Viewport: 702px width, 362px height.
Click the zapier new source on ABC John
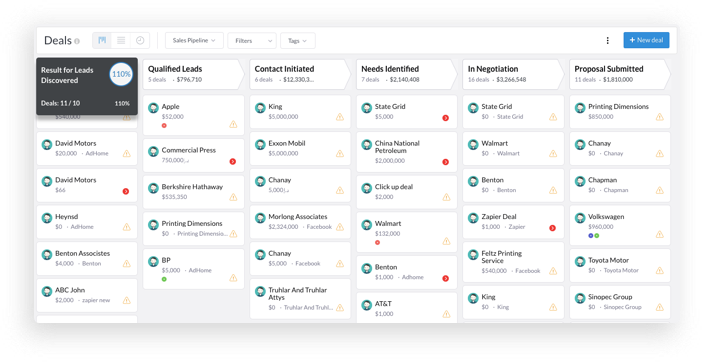pos(96,300)
